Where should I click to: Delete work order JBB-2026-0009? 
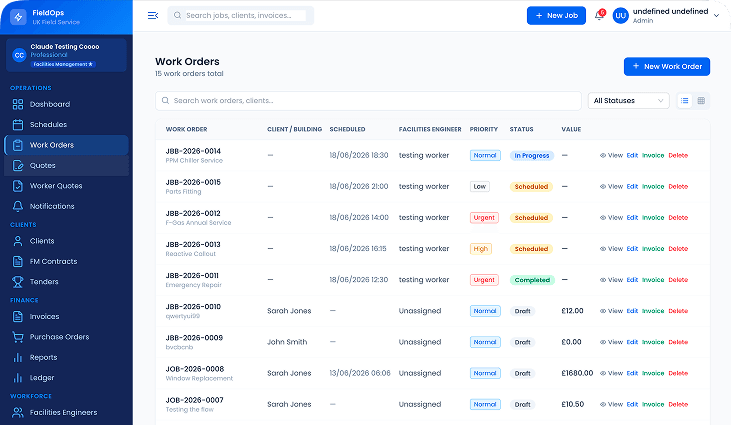coord(678,342)
